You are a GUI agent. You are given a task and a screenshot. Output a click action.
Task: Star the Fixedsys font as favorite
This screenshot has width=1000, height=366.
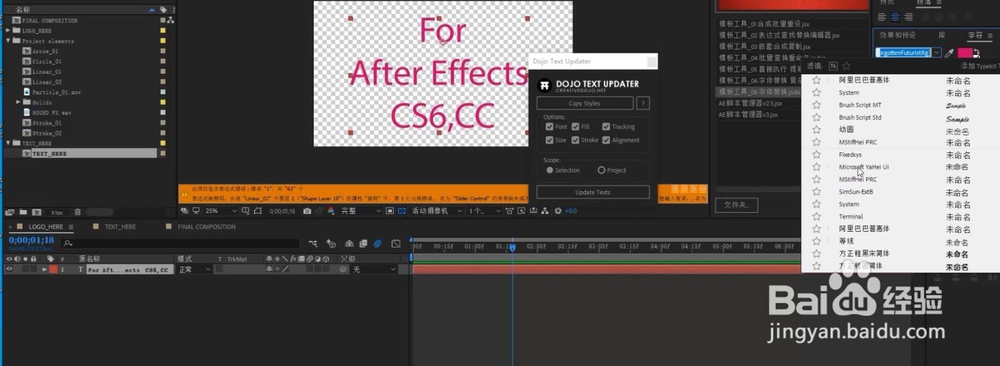coord(816,155)
